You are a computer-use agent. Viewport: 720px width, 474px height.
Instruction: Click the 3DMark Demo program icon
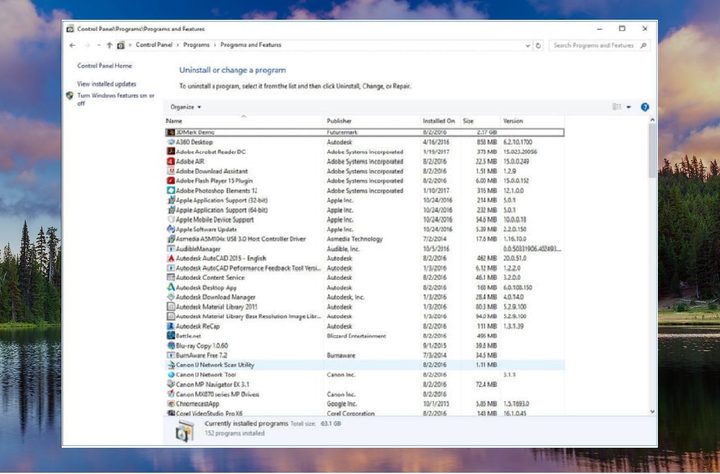(171, 132)
